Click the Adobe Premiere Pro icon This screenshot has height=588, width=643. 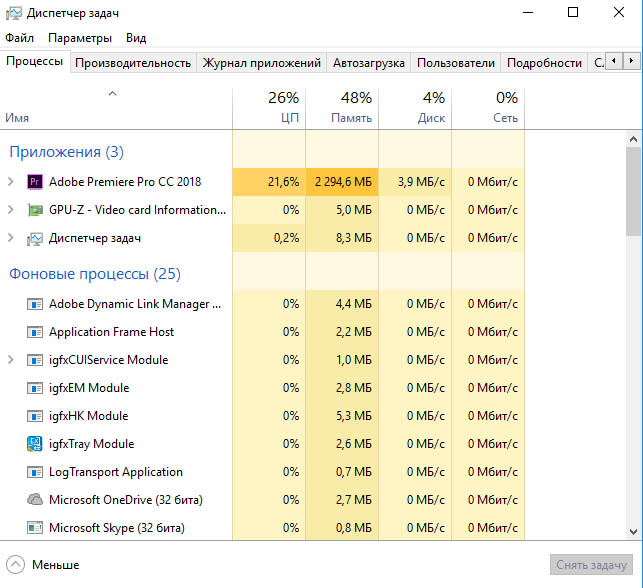[x=35, y=182]
